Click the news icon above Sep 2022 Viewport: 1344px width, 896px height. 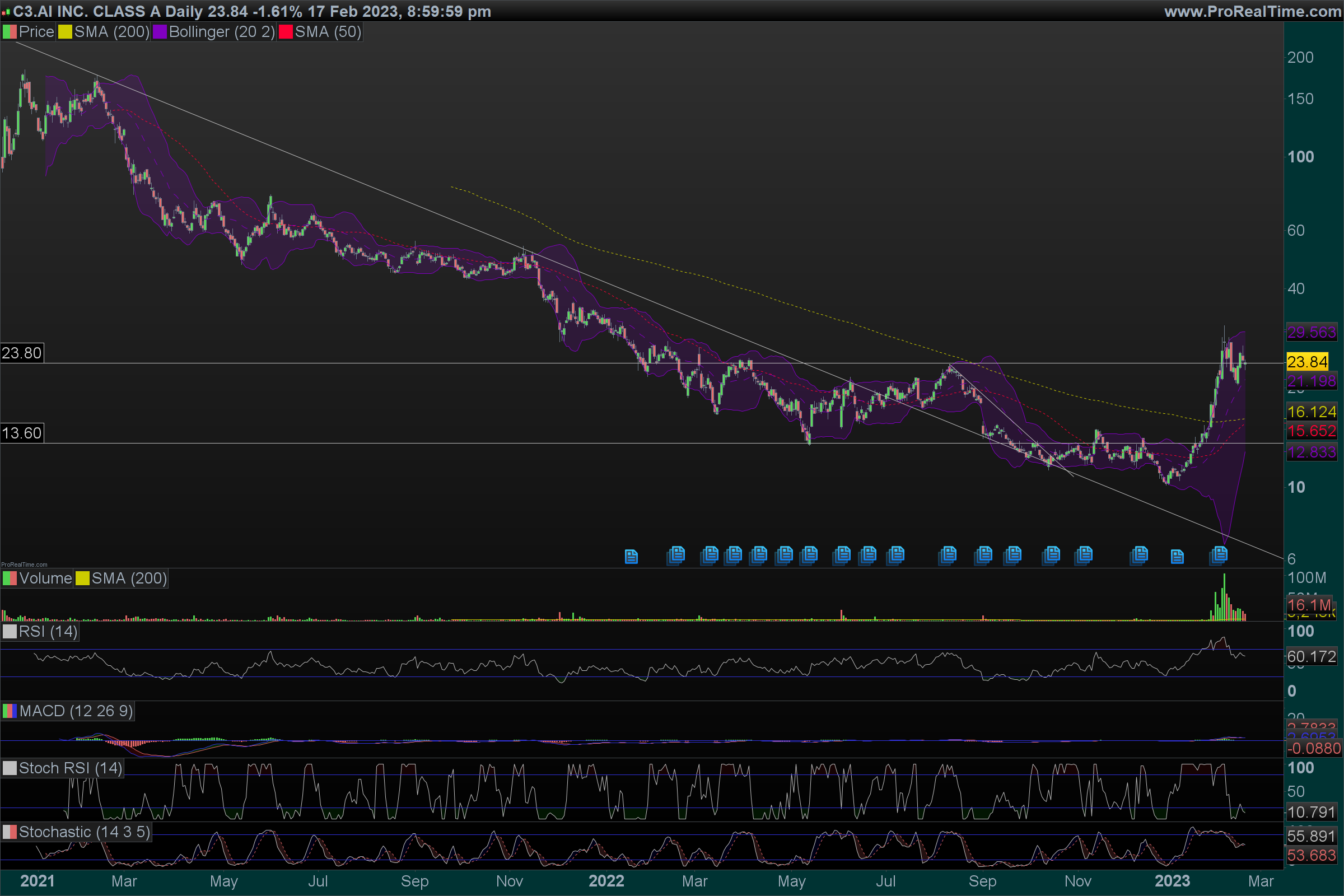tap(983, 554)
